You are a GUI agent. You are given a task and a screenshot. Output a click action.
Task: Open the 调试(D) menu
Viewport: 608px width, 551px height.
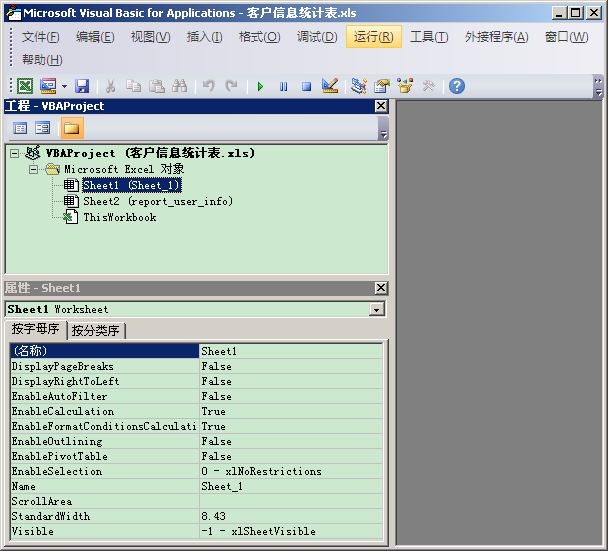[x=316, y=37]
